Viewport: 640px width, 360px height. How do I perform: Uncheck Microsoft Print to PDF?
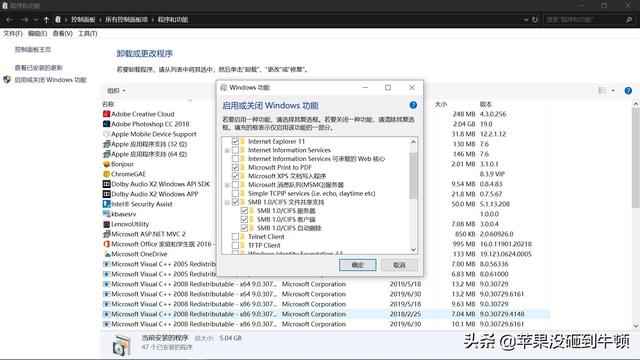click(x=236, y=167)
